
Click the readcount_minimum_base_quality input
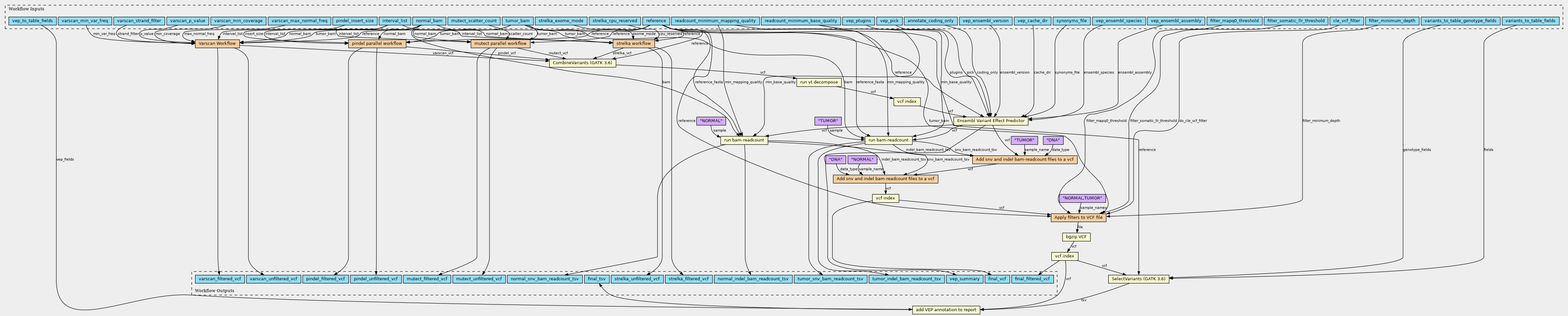(x=801, y=21)
